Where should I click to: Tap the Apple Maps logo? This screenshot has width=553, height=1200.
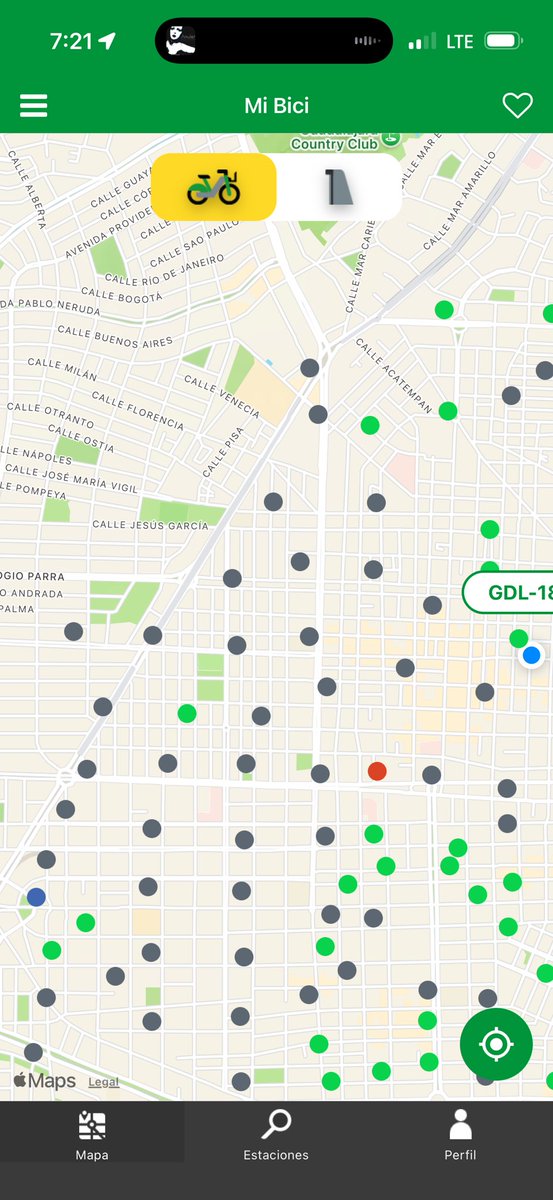44,1081
